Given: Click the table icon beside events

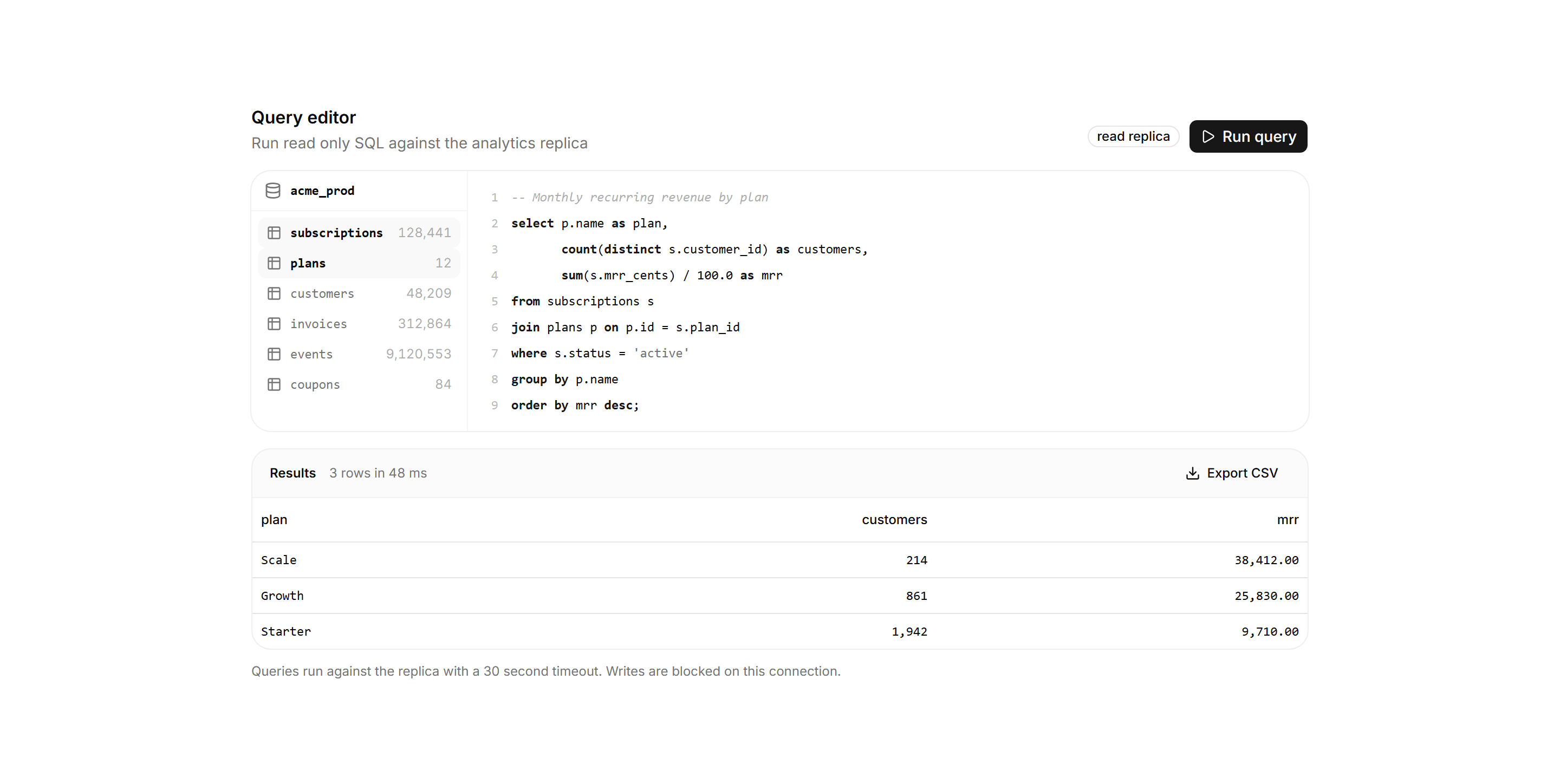Looking at the screenshot, I should [x=274, y=354].
